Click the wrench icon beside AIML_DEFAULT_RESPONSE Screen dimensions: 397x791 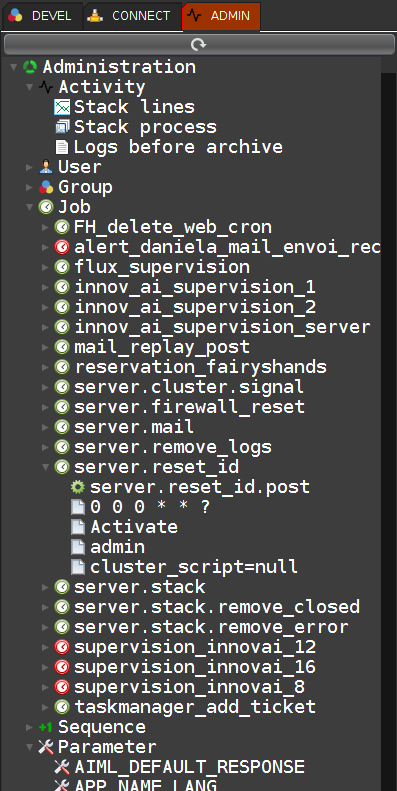click(62, 767)
